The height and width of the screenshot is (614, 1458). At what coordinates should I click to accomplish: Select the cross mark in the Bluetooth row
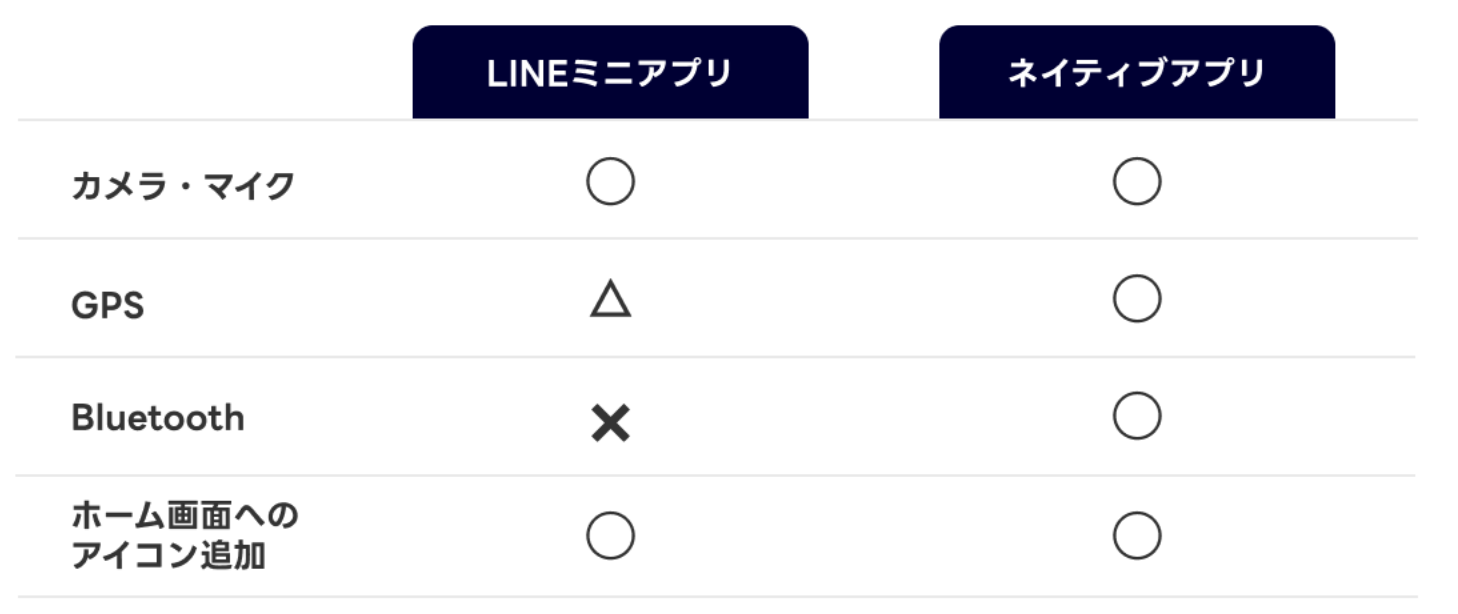610,424
